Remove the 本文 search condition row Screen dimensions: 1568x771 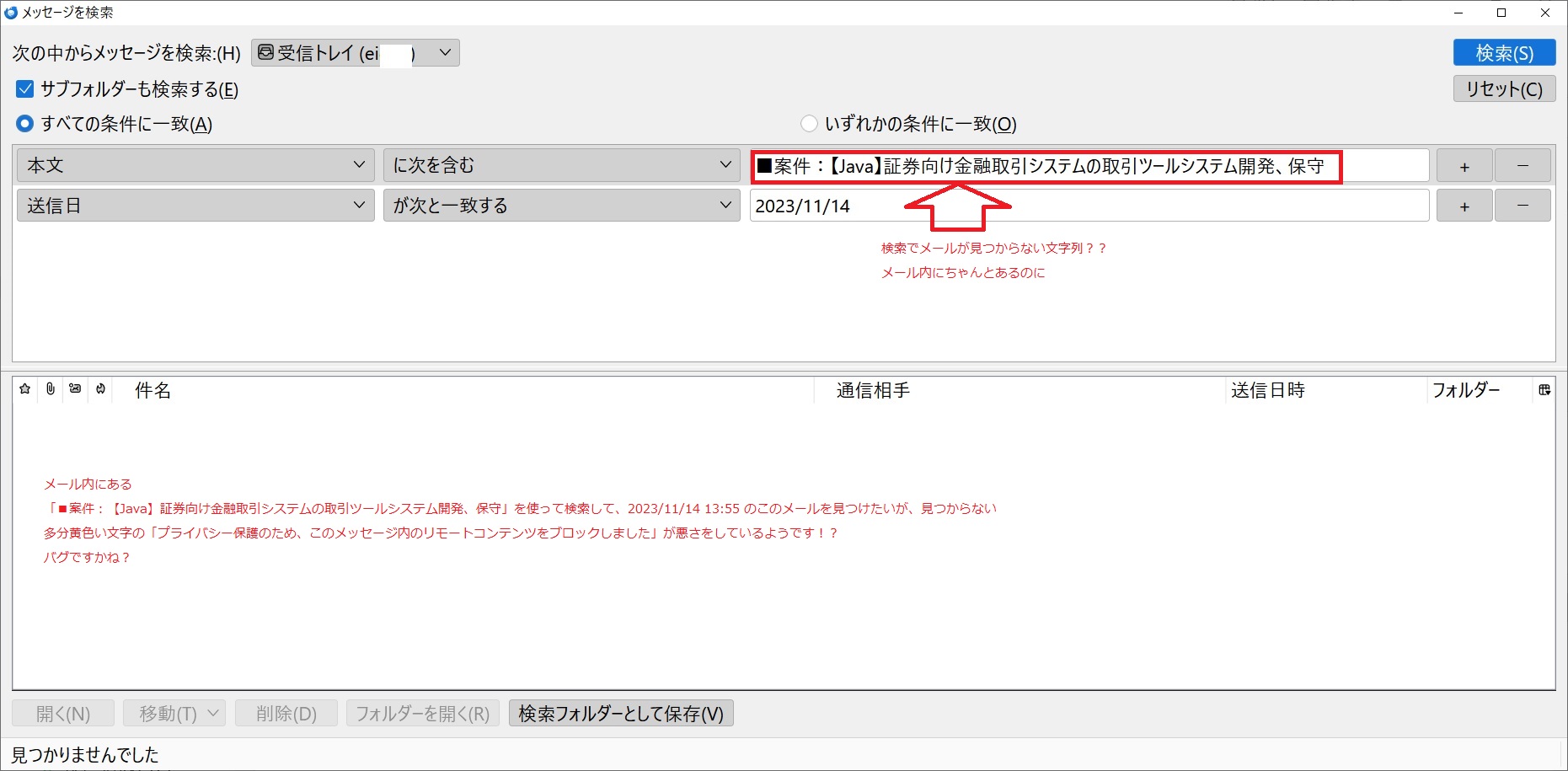[1522, 166]
